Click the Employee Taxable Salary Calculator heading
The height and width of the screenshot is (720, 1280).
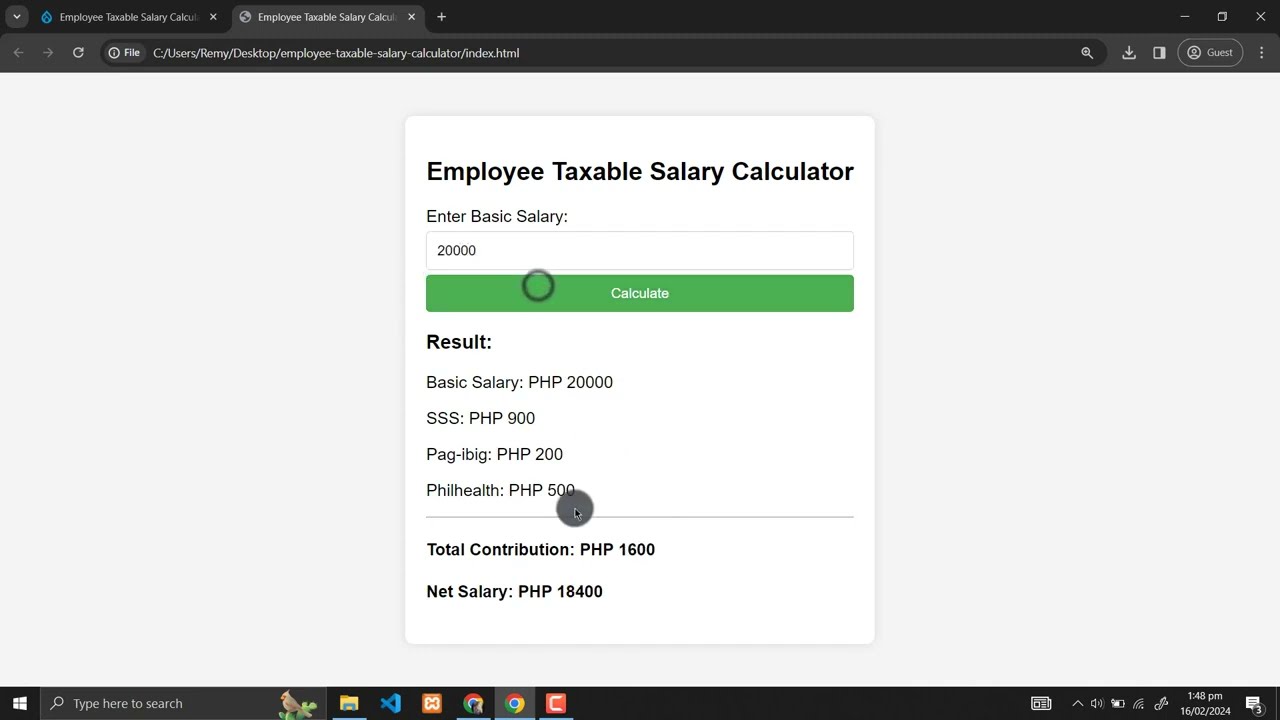point(640,171)
